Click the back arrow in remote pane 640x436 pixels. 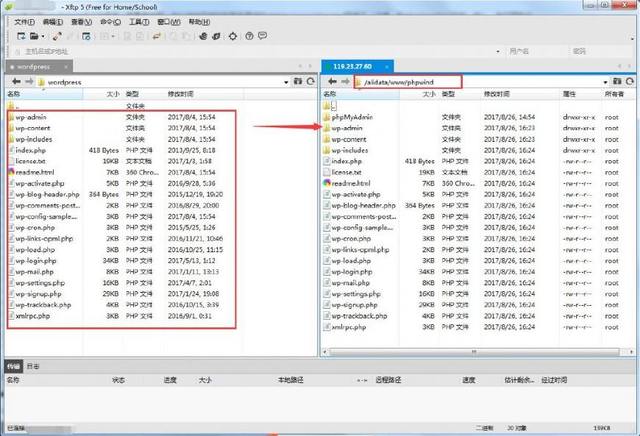click(331, 82)
